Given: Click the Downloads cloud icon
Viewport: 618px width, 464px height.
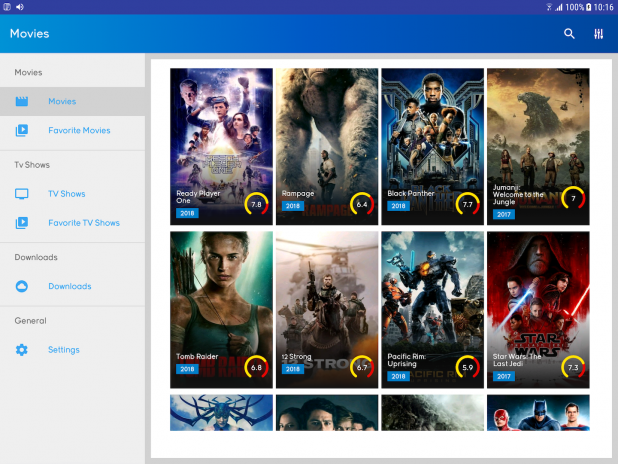Looking at the screenshot, I should pyautogui.click(x=22, y=286).
